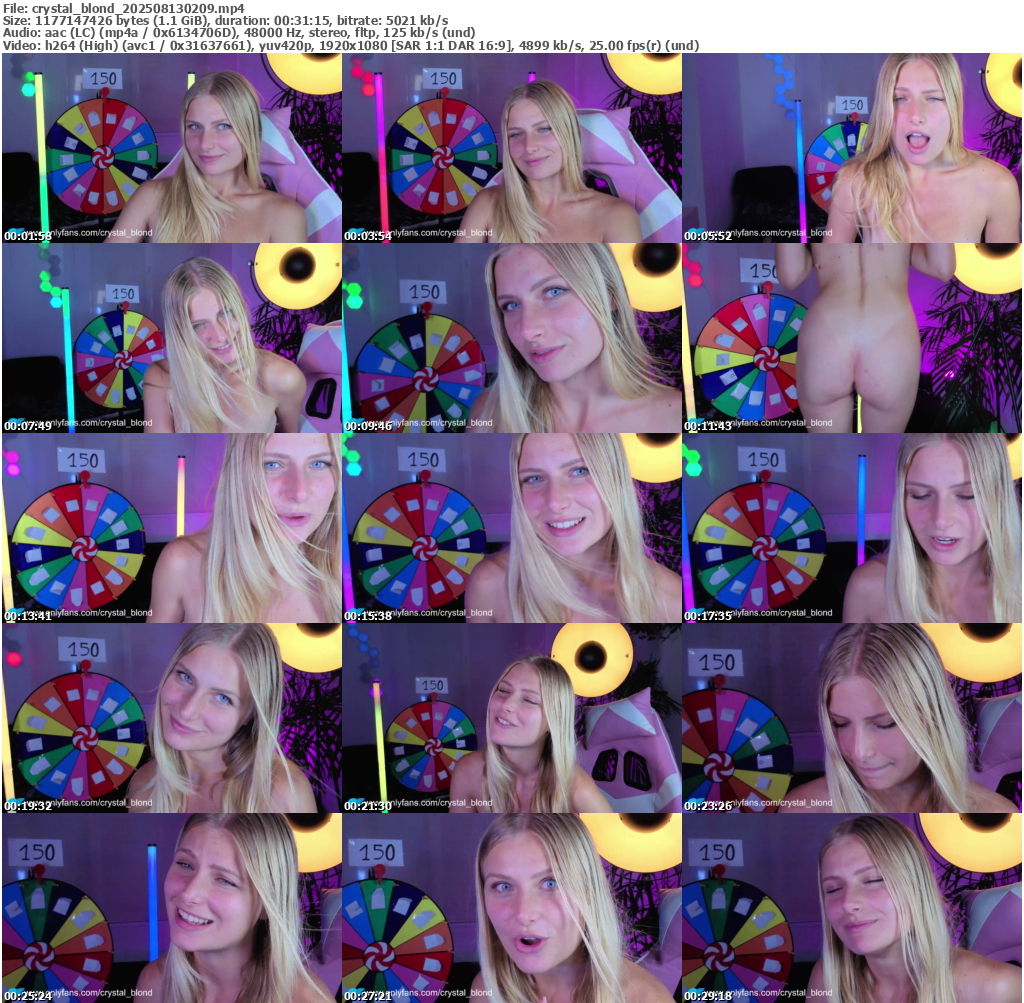Open the frame stamped 00:07:49

coord(171,338)
